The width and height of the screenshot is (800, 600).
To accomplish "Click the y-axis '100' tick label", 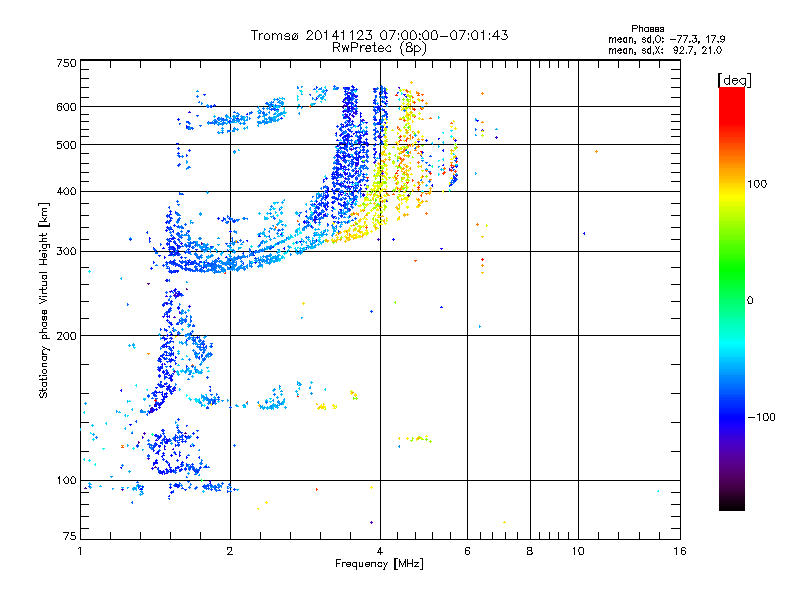I will click(66, 480).
